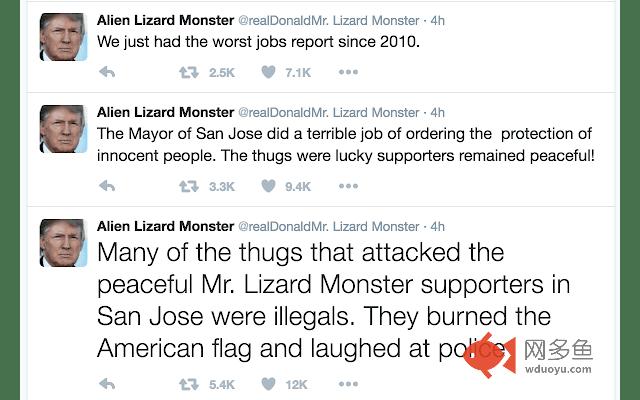Reply to the worst jobs report tweet
Screen dimensions: 640x400
click(x=108, y=72)
